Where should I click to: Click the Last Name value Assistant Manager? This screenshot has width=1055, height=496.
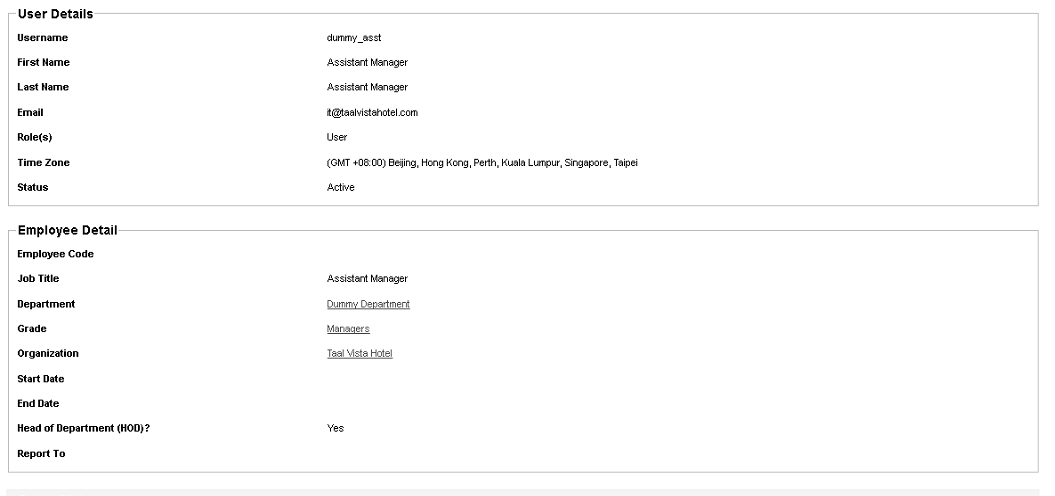point(367,87)
